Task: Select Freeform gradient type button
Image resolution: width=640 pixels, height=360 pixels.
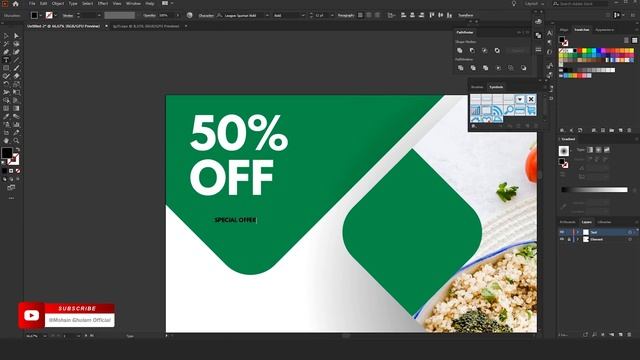Action: click(607, 150)
